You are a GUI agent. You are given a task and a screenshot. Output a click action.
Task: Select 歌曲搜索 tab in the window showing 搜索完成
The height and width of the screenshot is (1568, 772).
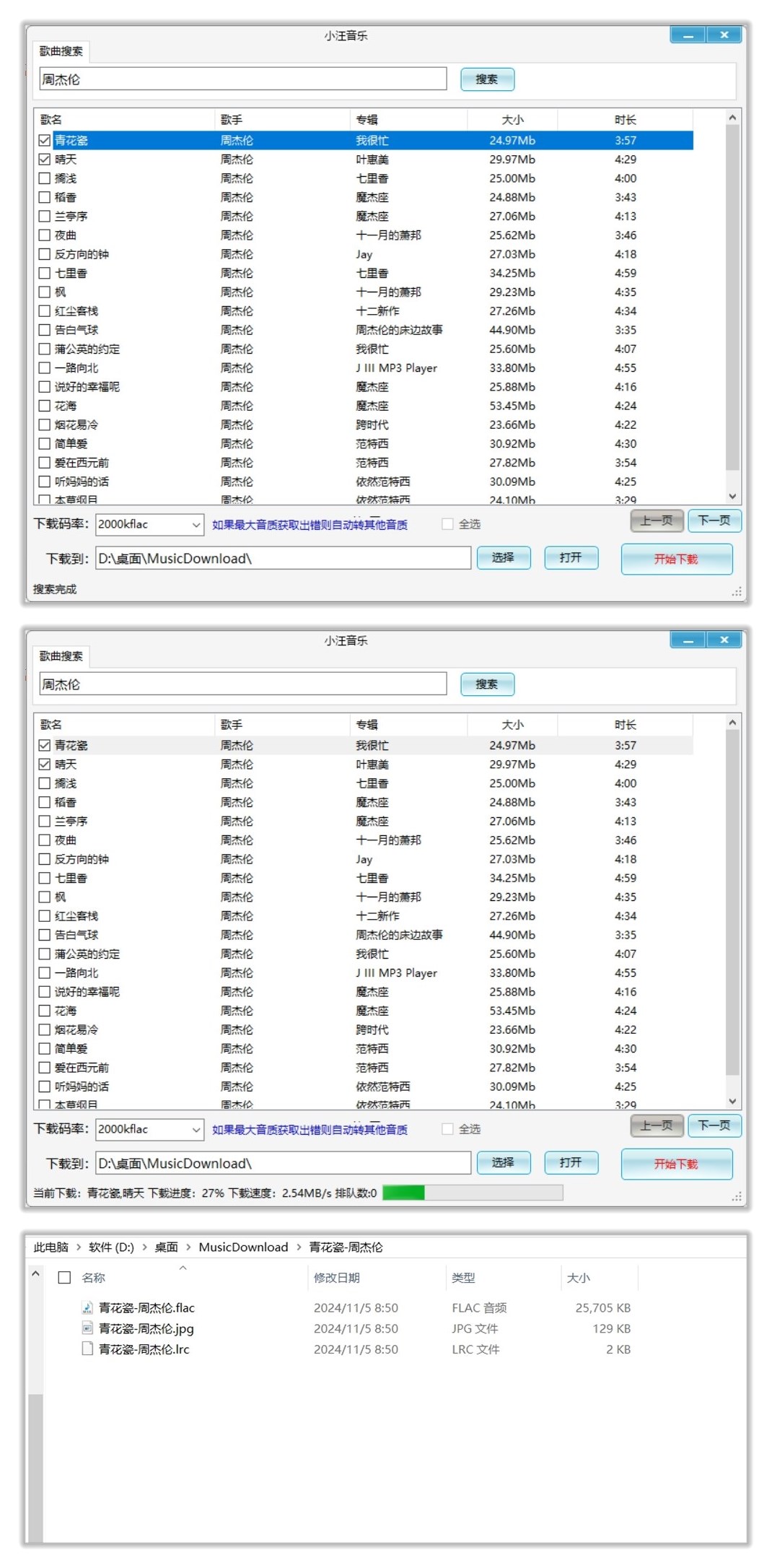pyautogui.click(x=61, y=51)
